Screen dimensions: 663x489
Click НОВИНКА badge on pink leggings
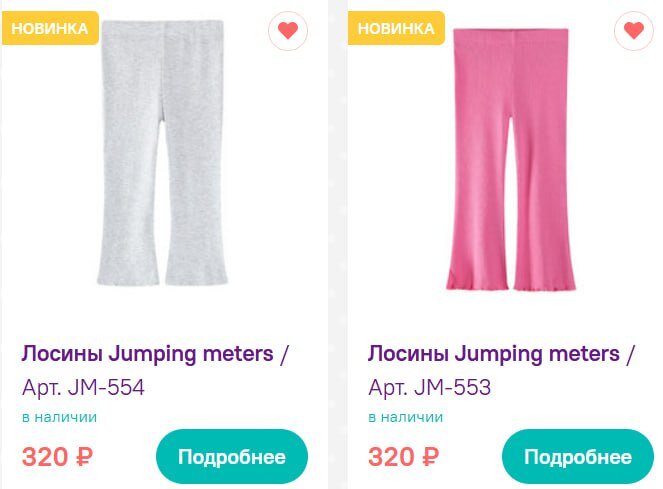396,28
